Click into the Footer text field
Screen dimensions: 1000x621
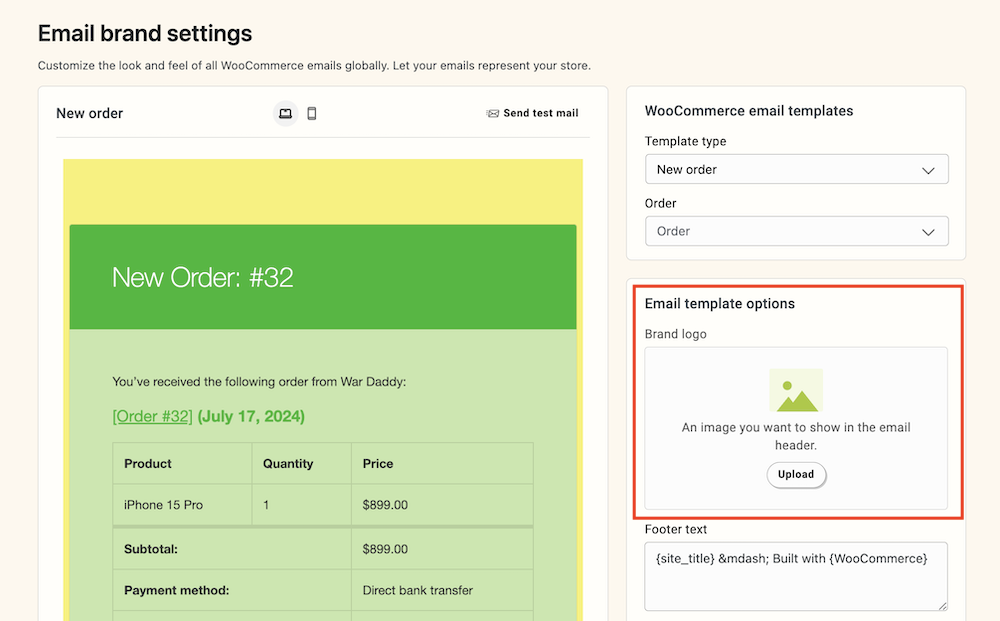pyautogui.click(x=796, y=576)
